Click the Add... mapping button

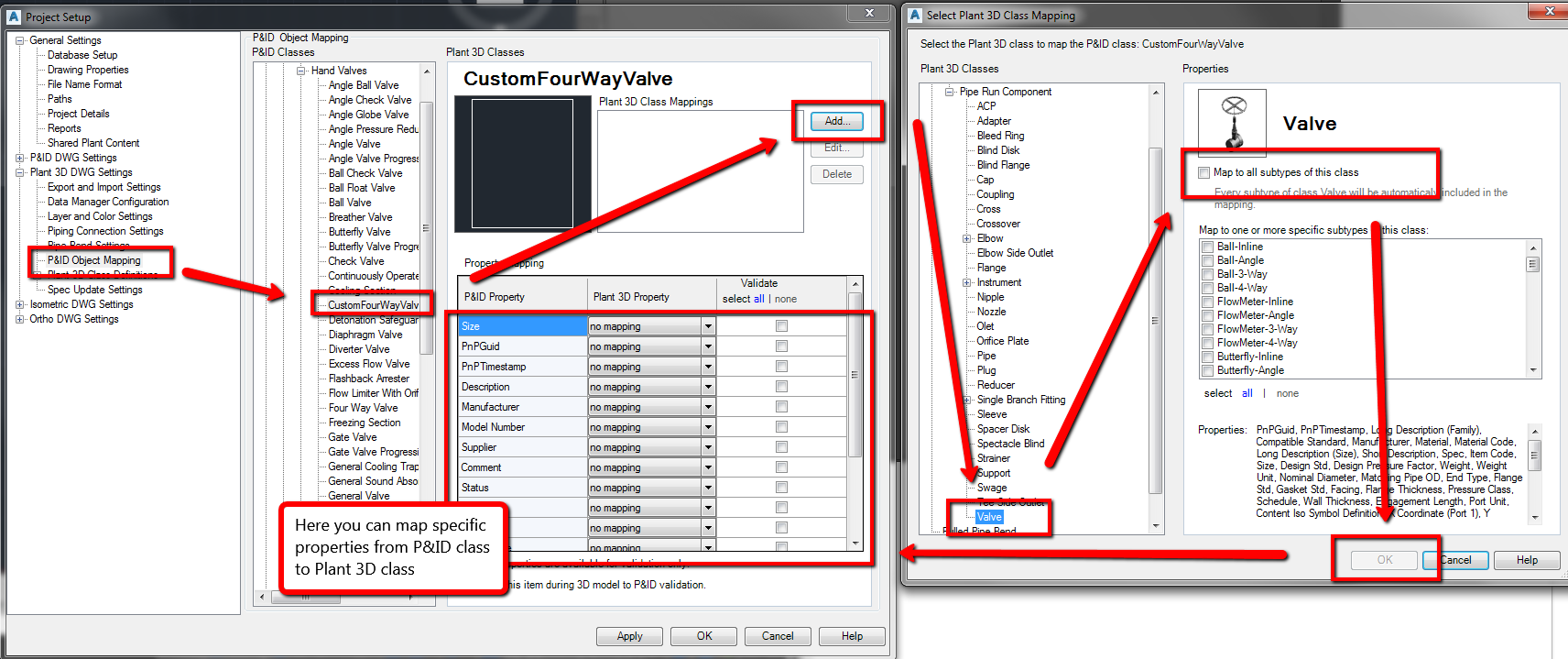837,121
